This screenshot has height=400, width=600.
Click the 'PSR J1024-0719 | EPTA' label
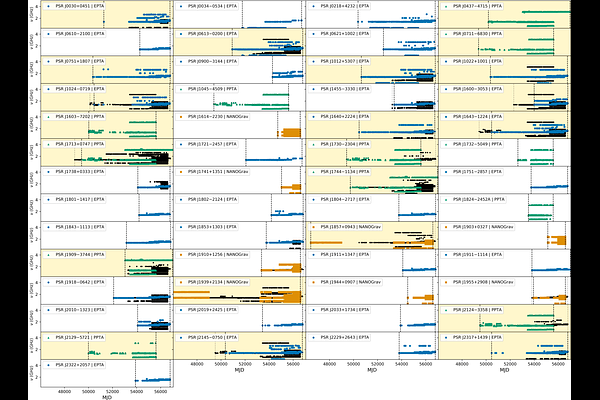tap(80, 89)
